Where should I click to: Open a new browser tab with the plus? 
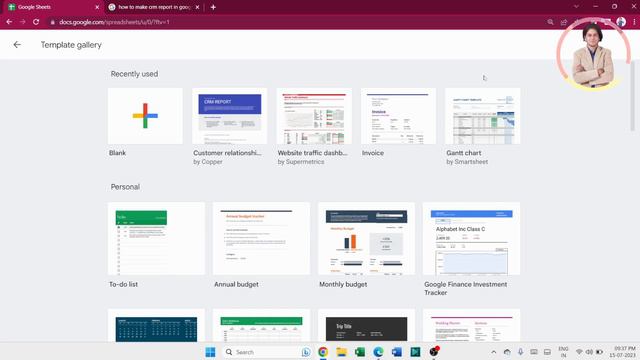point(213,7)
